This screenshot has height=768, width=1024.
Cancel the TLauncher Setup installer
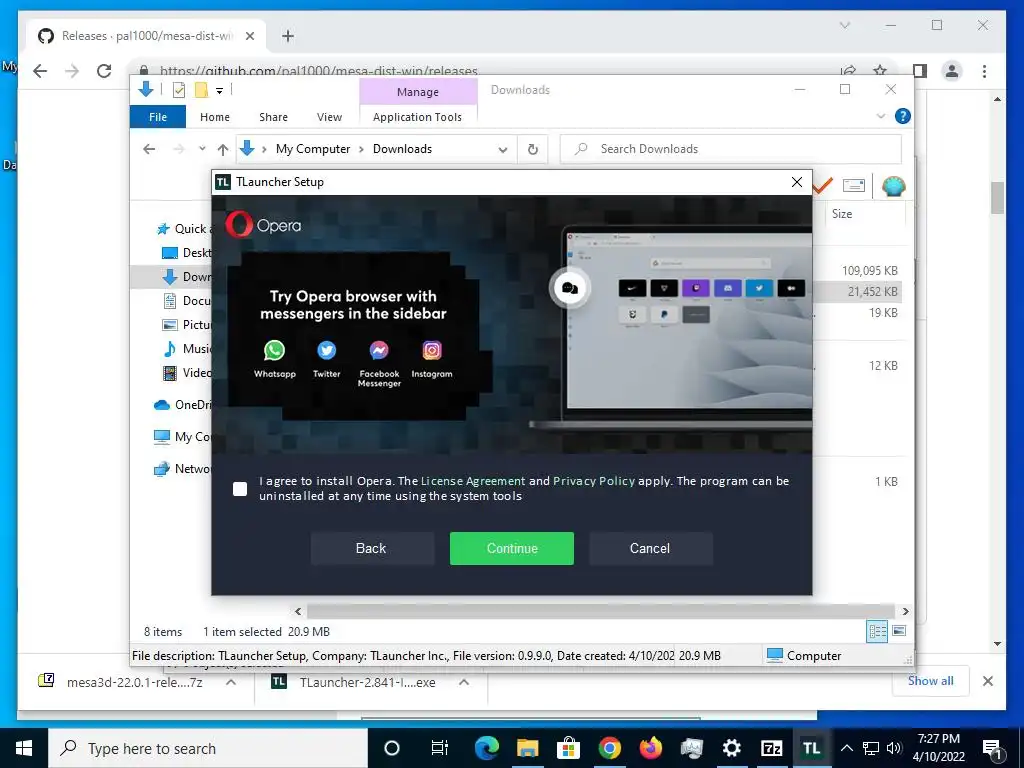(x=650, y=549)
